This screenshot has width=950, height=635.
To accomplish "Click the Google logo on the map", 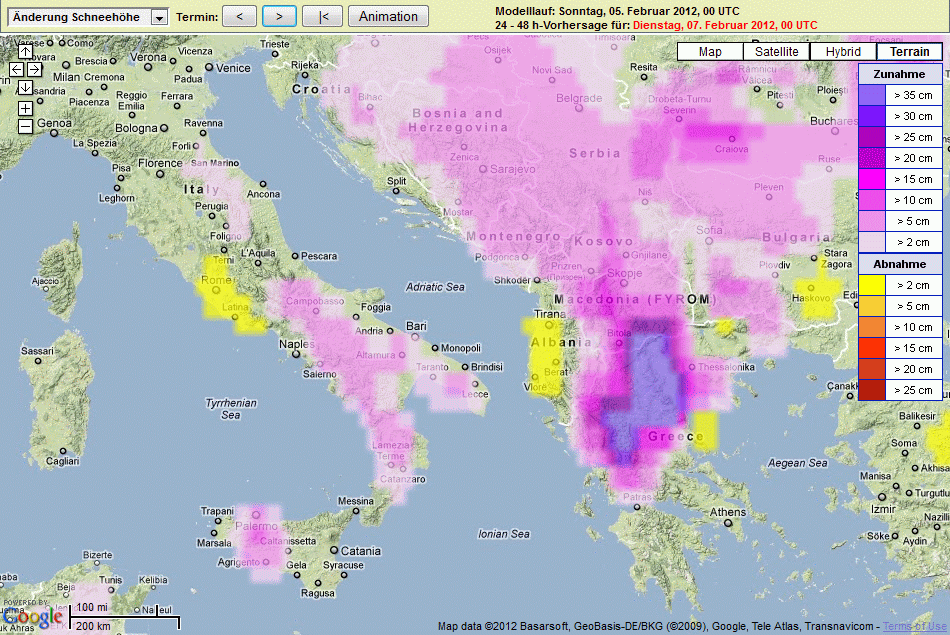I will [33, 618].
